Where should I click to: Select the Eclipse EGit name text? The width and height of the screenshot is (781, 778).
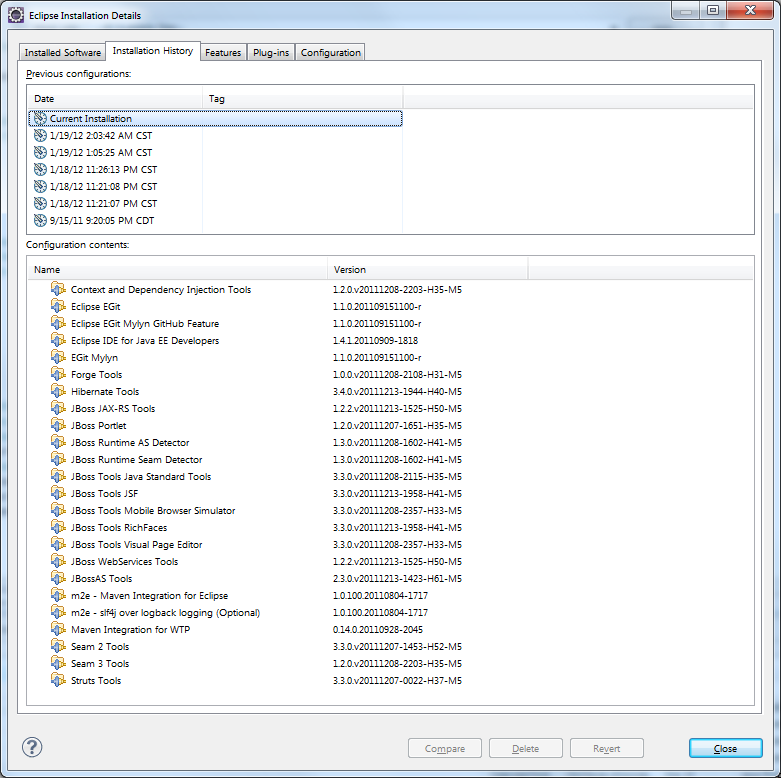pyautogui.click(x=96, y=306)
